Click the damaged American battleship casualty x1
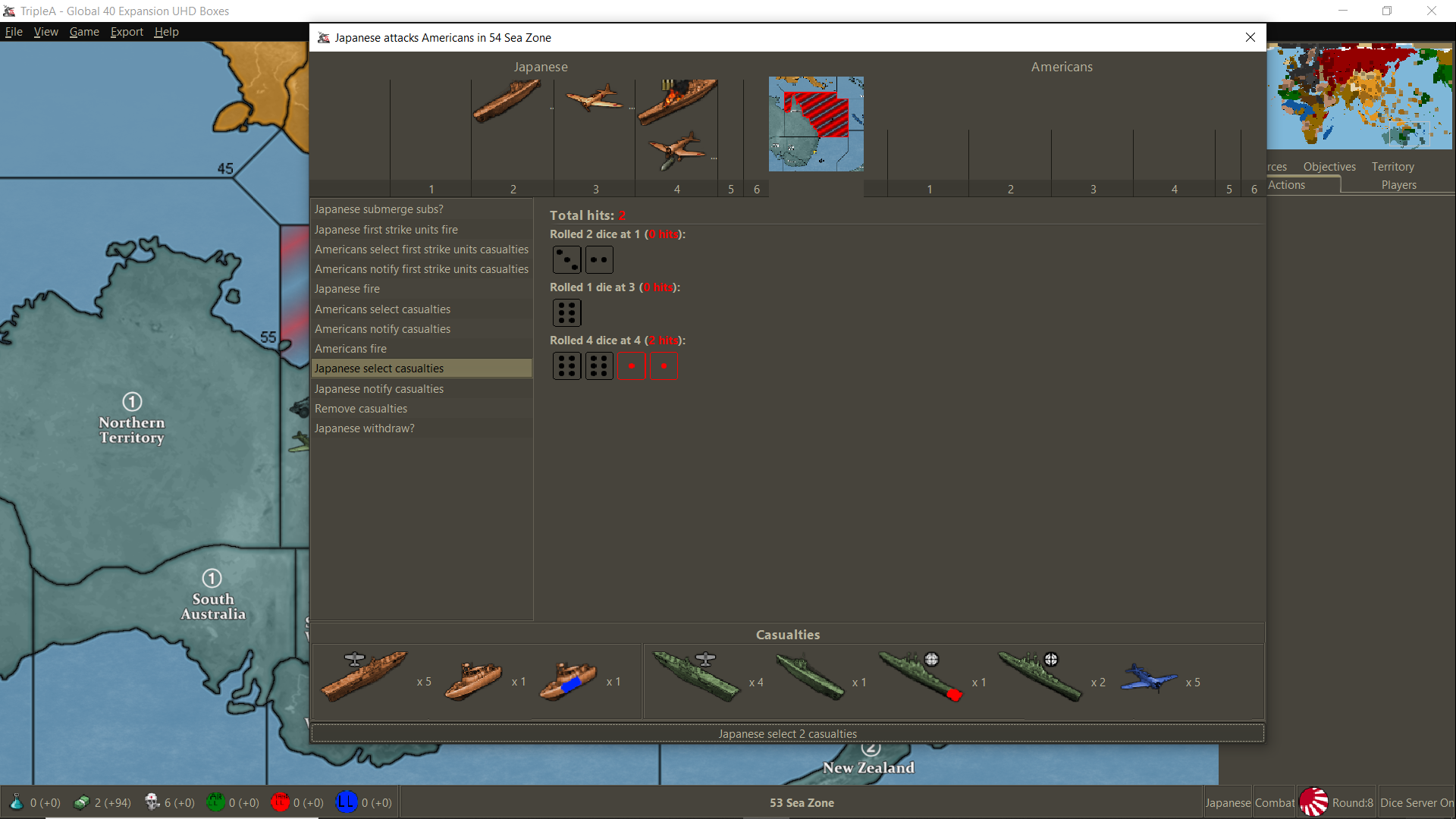The image size is (1456, 819). coord(920,676)
